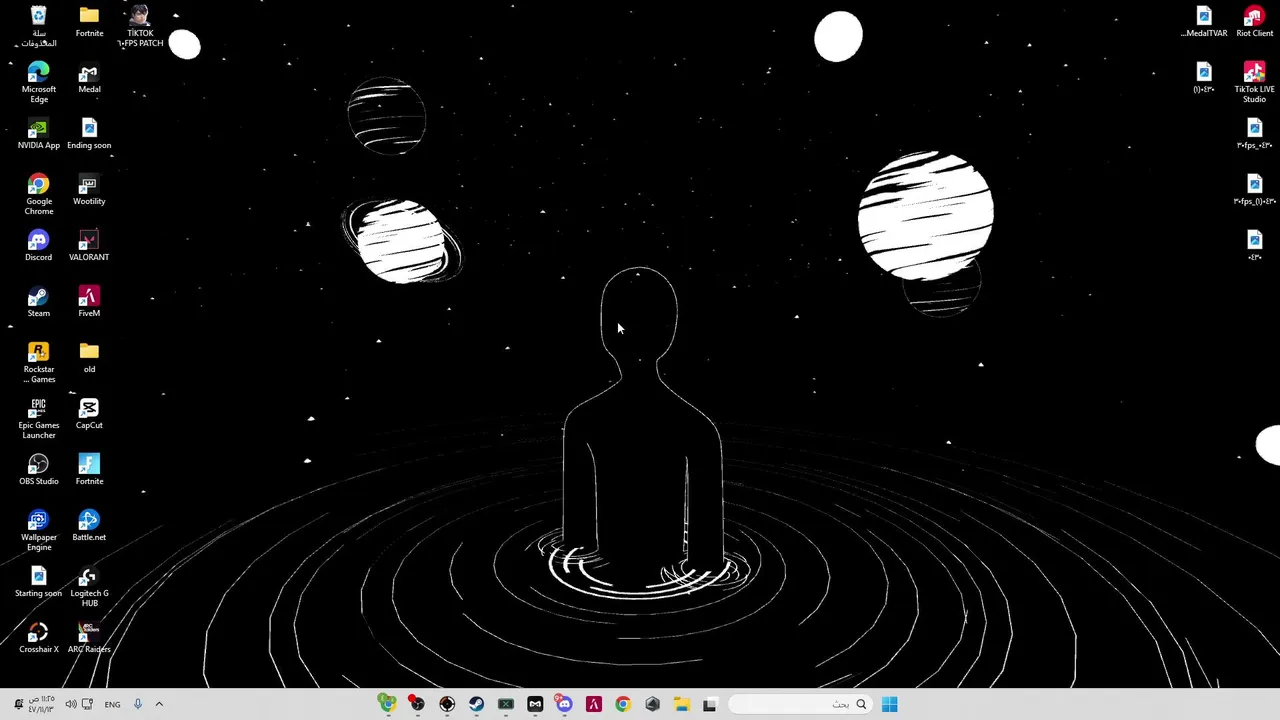
Task: Switch to Chrome next to FiveM on the taskbar
Action: coord(623,704)
